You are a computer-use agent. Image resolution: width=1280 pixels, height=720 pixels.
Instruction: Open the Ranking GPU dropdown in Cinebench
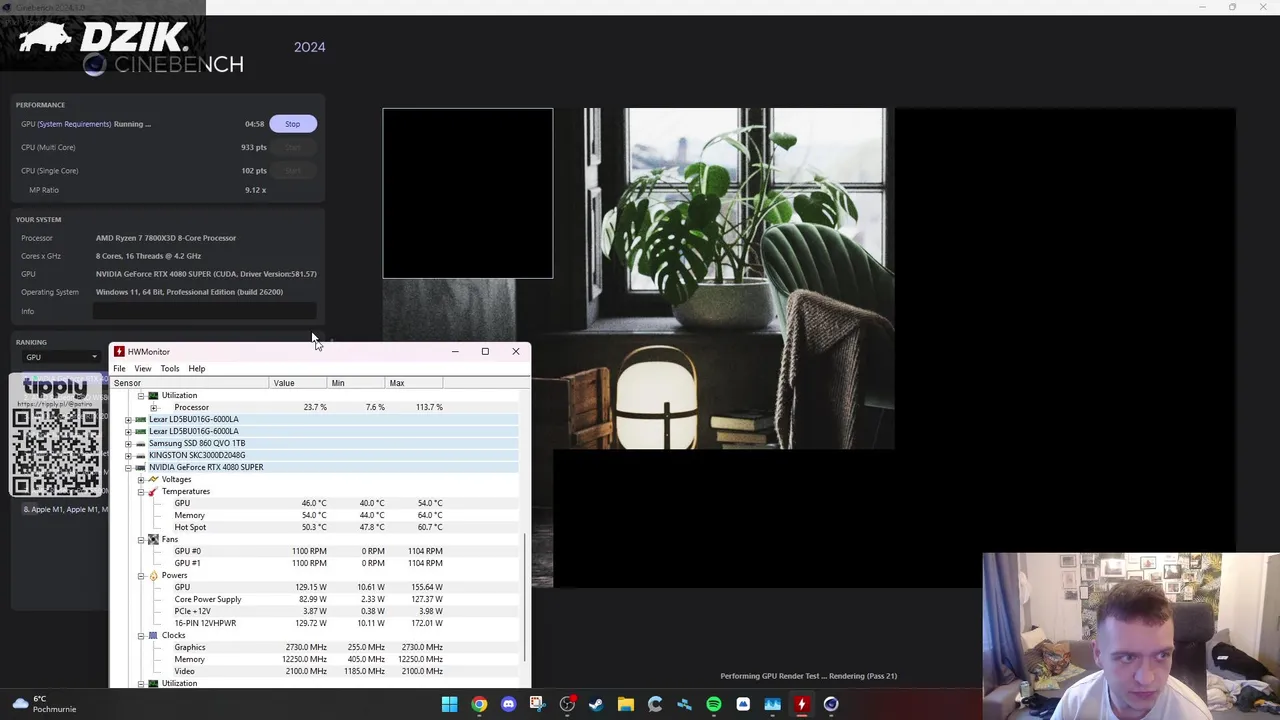click(61, 357)
